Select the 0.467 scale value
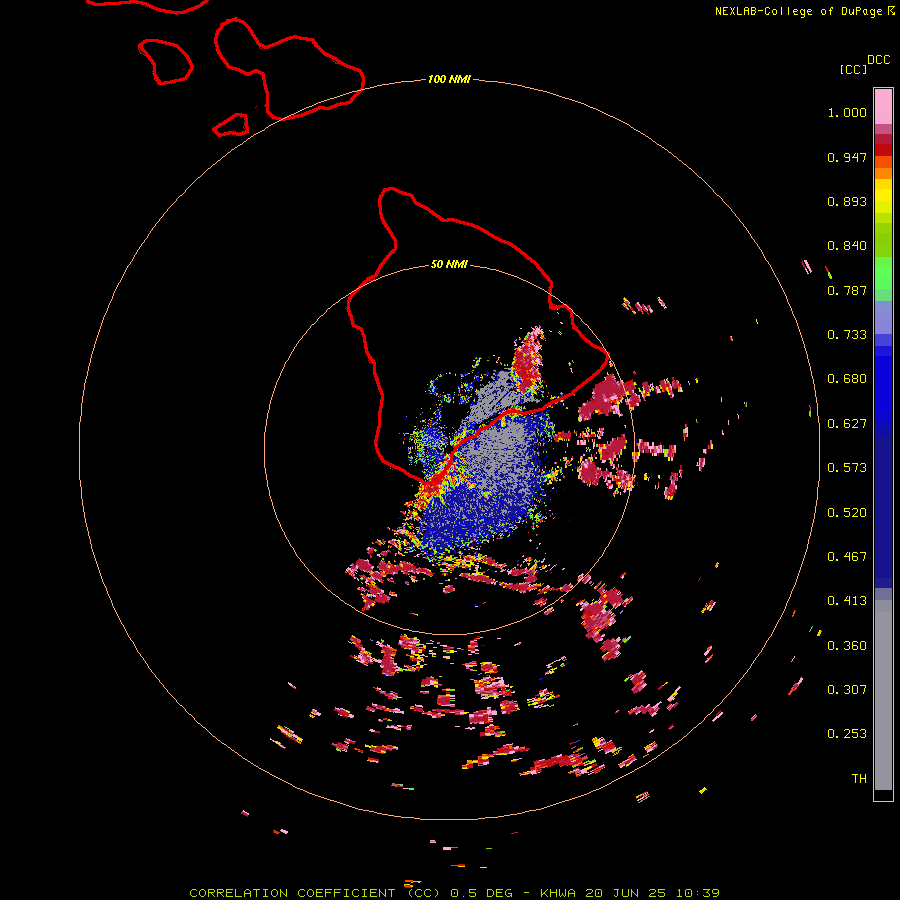Screen dimensions: 900x900 [847, 557]
